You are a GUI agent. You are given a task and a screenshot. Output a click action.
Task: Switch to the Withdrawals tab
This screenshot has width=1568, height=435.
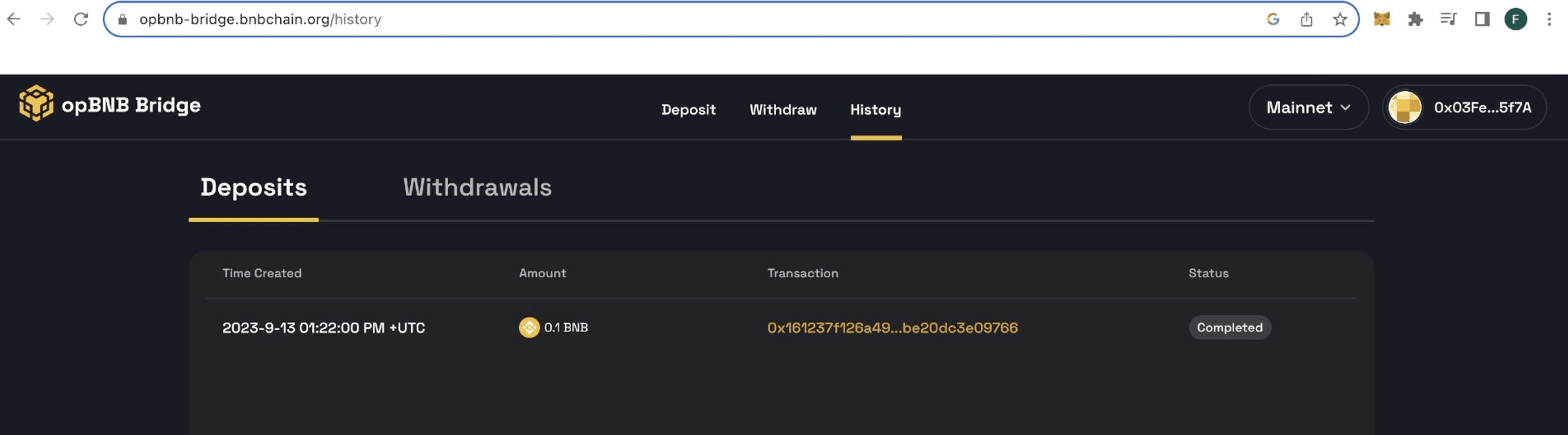click(x=476, y=187)
